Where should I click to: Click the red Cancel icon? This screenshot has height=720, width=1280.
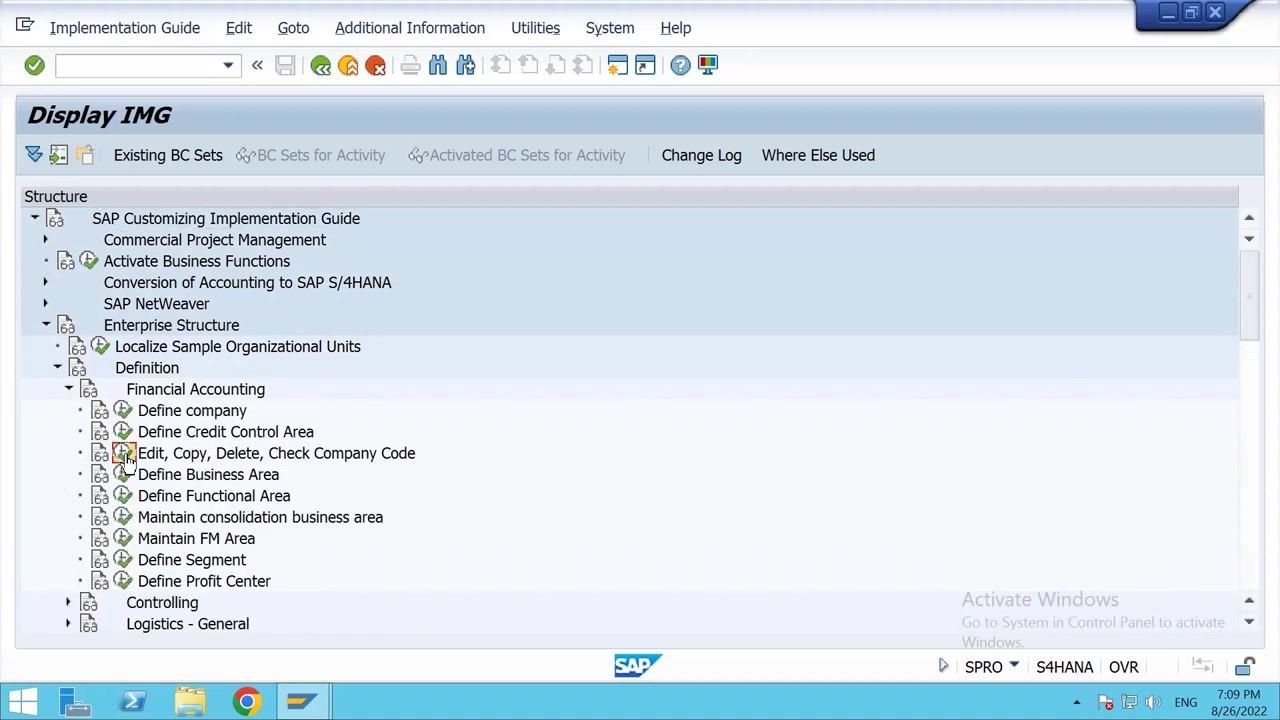click(376, 65)
